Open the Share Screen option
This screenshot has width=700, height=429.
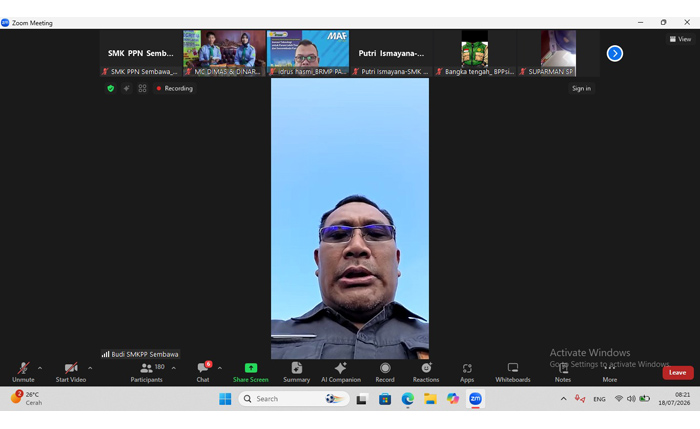[250, 372]
